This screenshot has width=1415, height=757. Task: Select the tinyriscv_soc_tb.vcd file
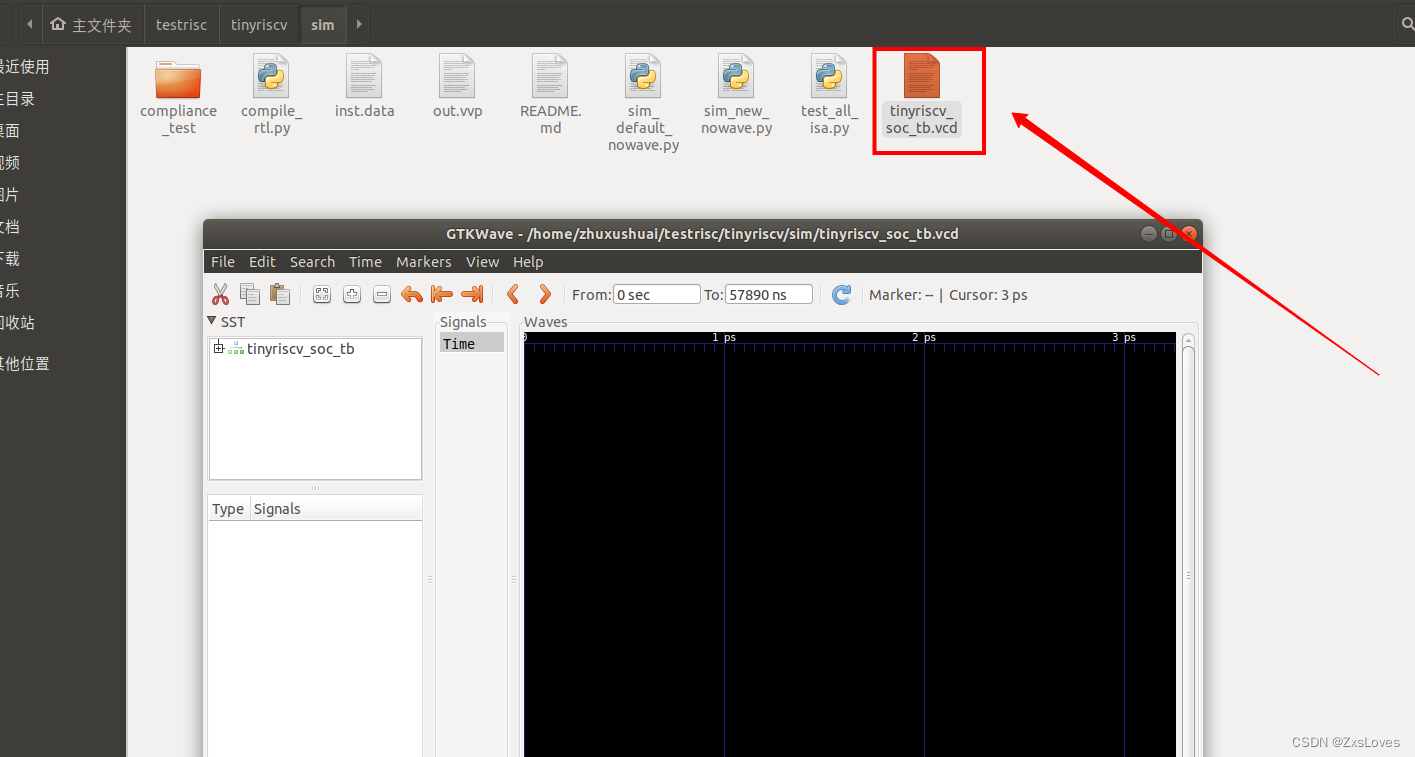tap(922, 97)
